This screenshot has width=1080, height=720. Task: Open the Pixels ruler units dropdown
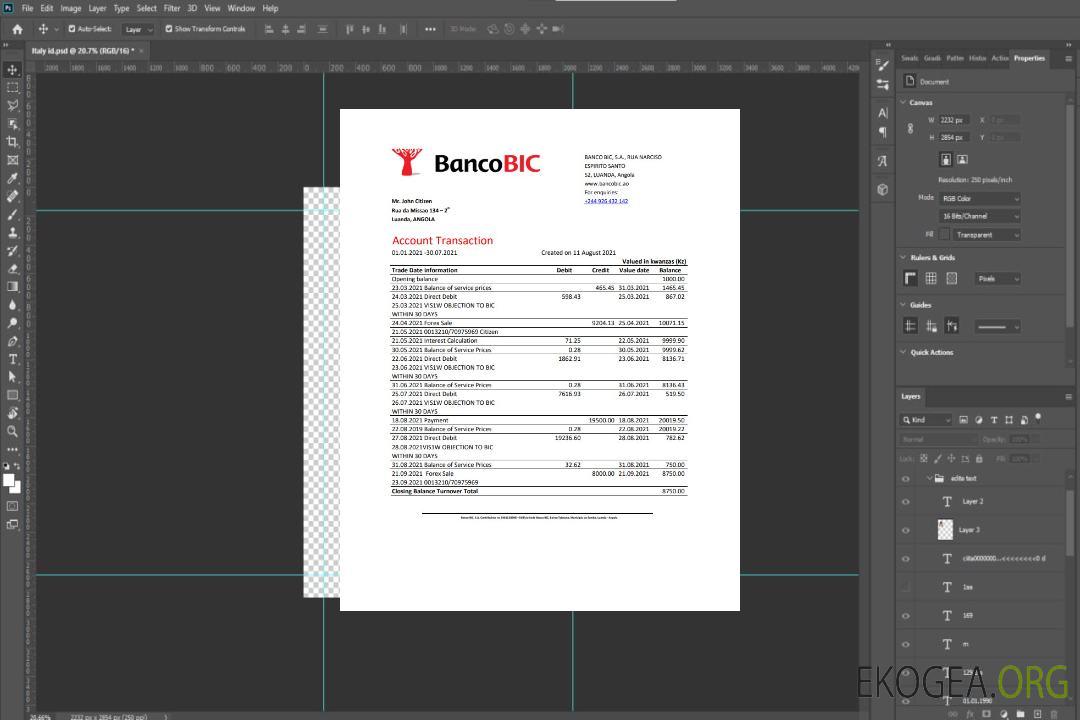click(998, 279)
